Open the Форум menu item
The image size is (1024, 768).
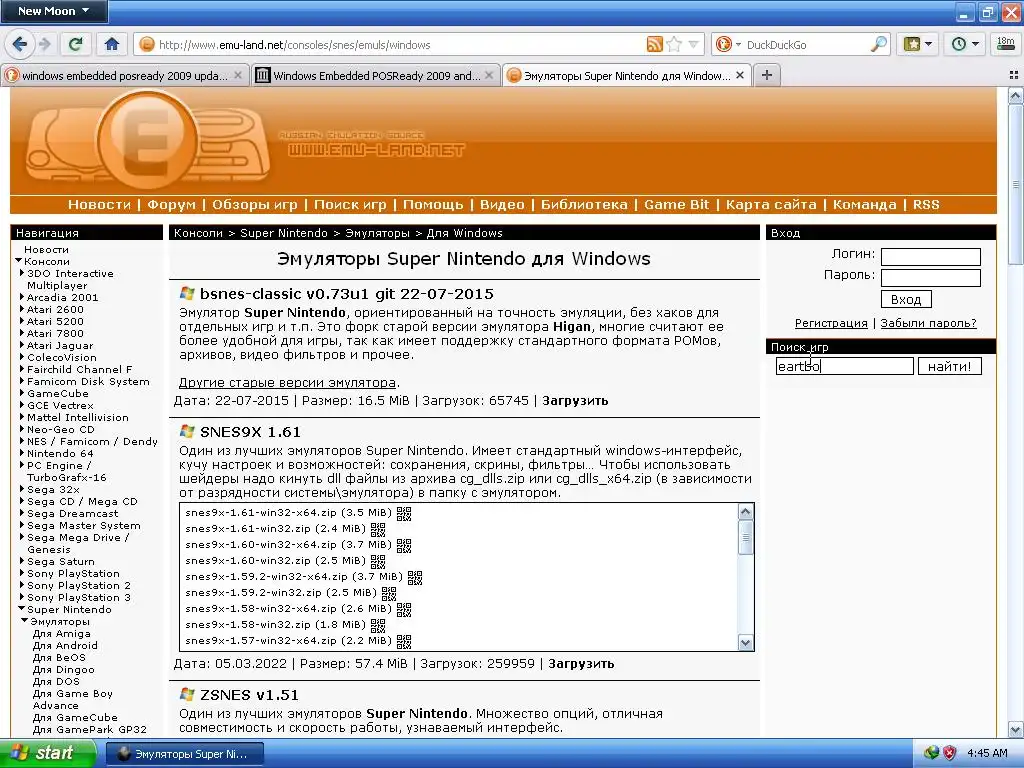point(171,204)
